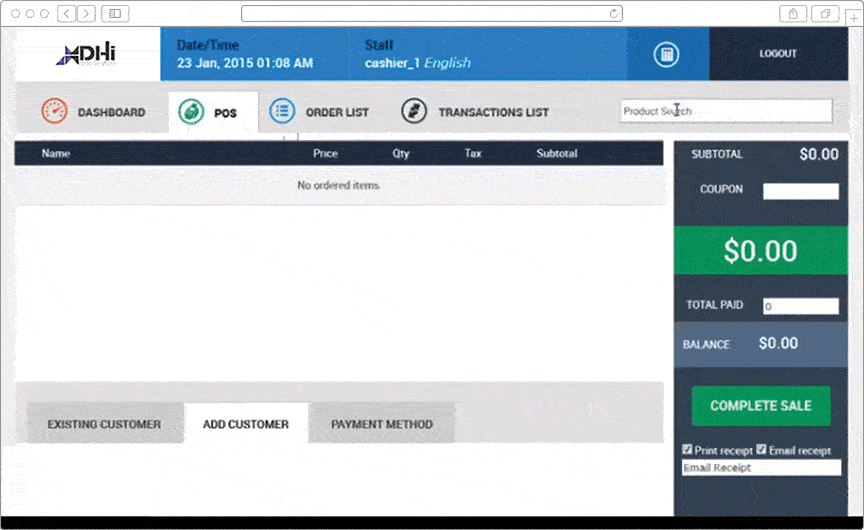
Task: Click the green POS icon
Action: click(x=190, y=112)
